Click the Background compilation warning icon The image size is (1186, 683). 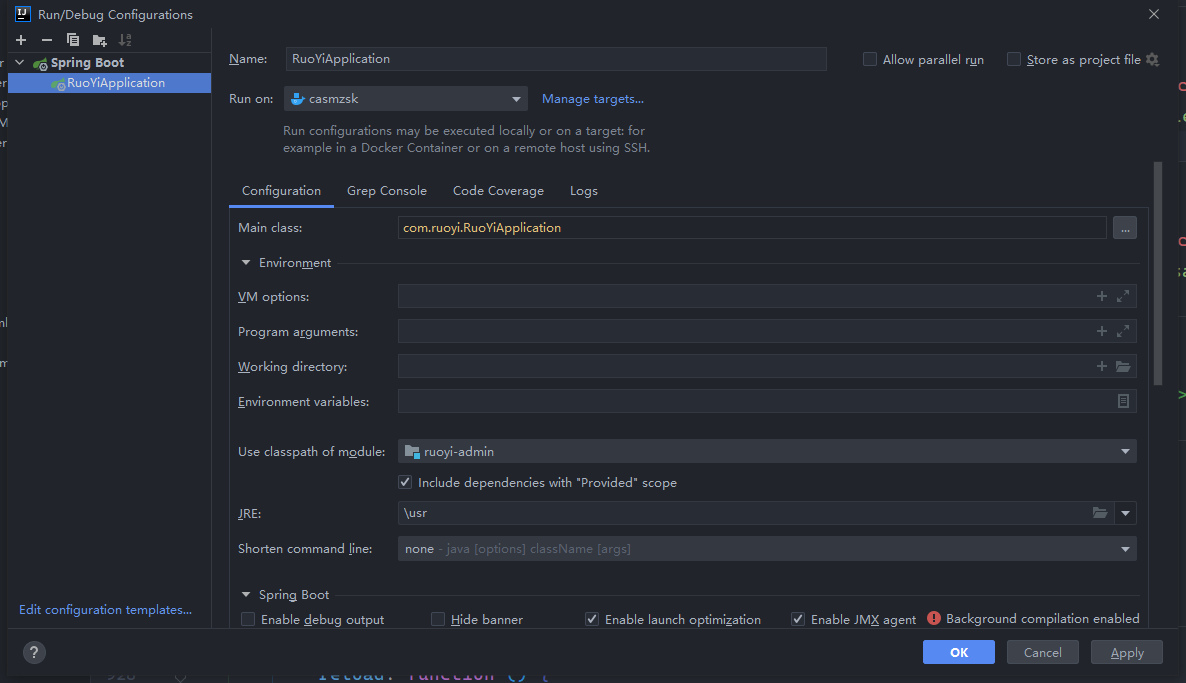pos(934,619)
